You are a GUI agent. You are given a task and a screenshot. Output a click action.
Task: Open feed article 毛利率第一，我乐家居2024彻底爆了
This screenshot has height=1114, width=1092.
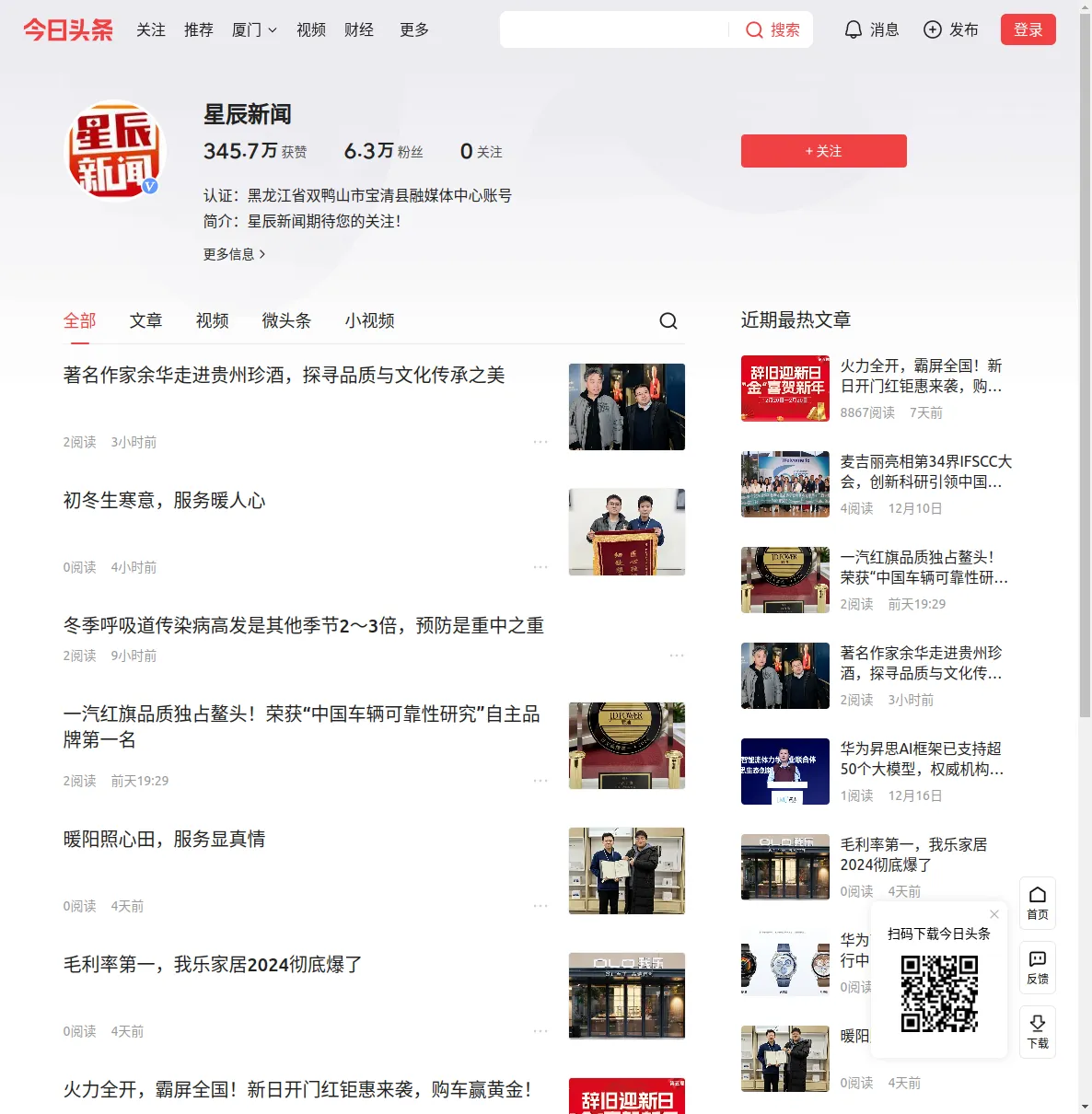click(x=213, y=965)
